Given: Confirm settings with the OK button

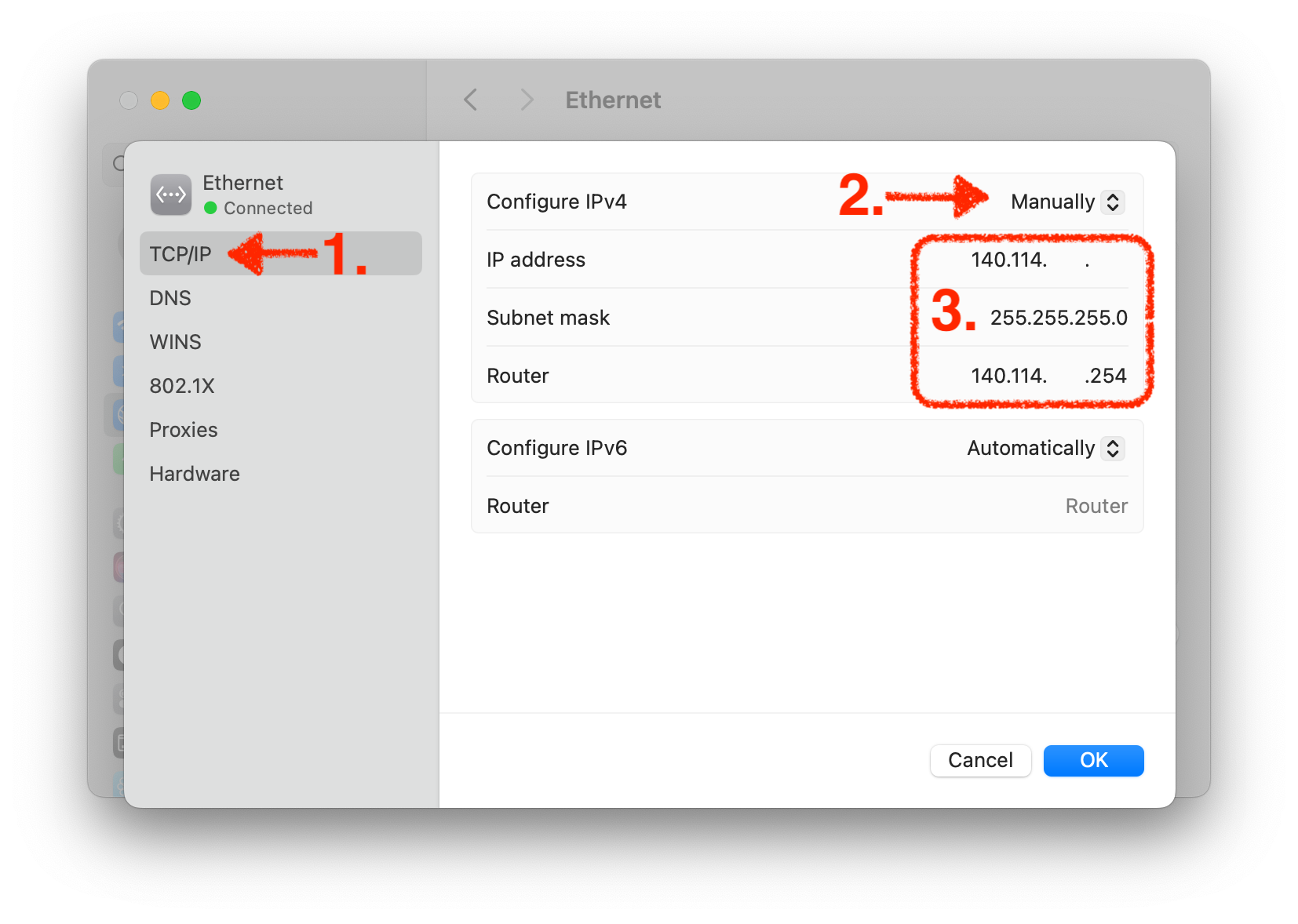Looking at the screenshot, I should tap(1093, 761).
